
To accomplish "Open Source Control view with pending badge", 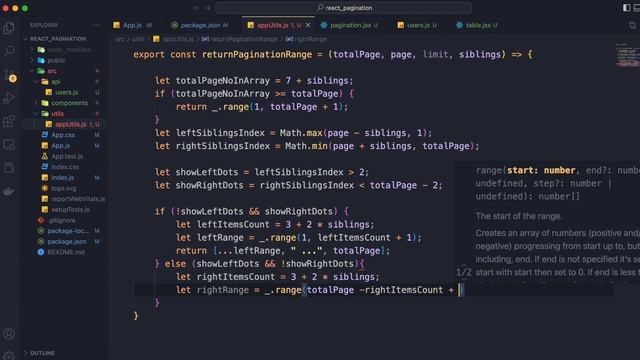I will 9,75.
